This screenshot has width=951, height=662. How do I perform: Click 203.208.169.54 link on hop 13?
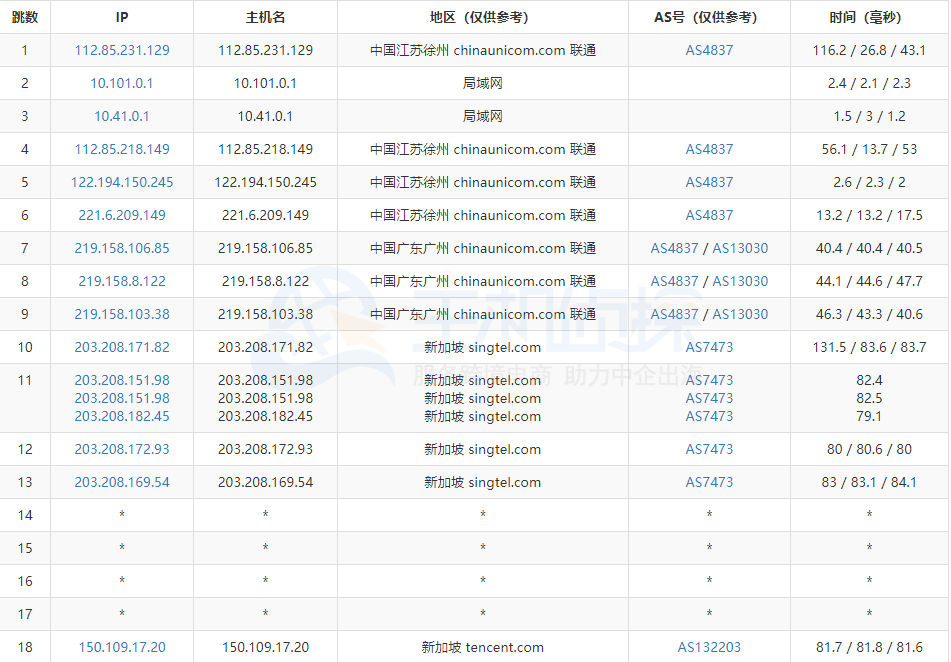click(x=122, y=482)
